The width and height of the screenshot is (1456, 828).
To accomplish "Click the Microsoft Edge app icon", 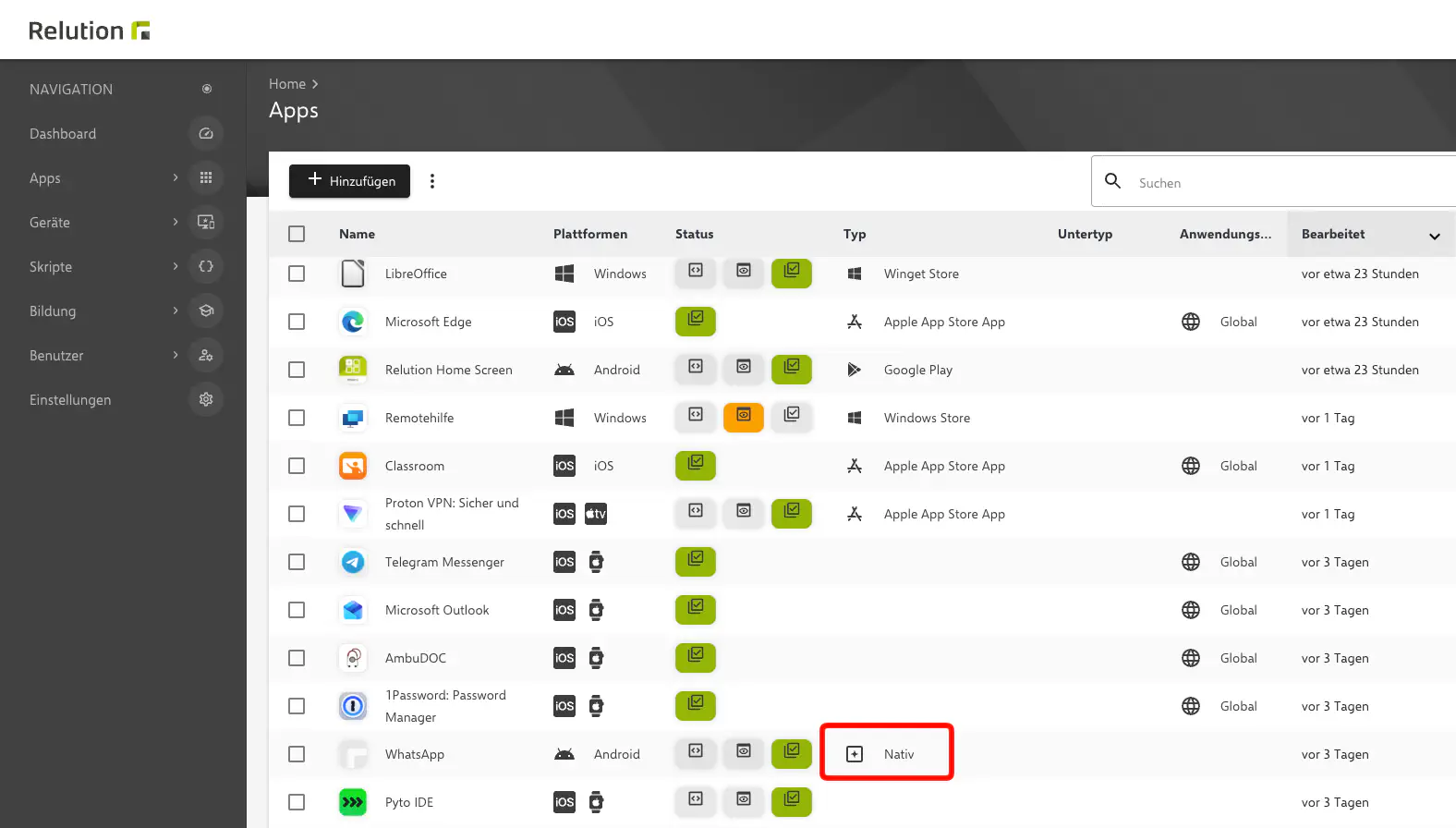I will point(353,322).
